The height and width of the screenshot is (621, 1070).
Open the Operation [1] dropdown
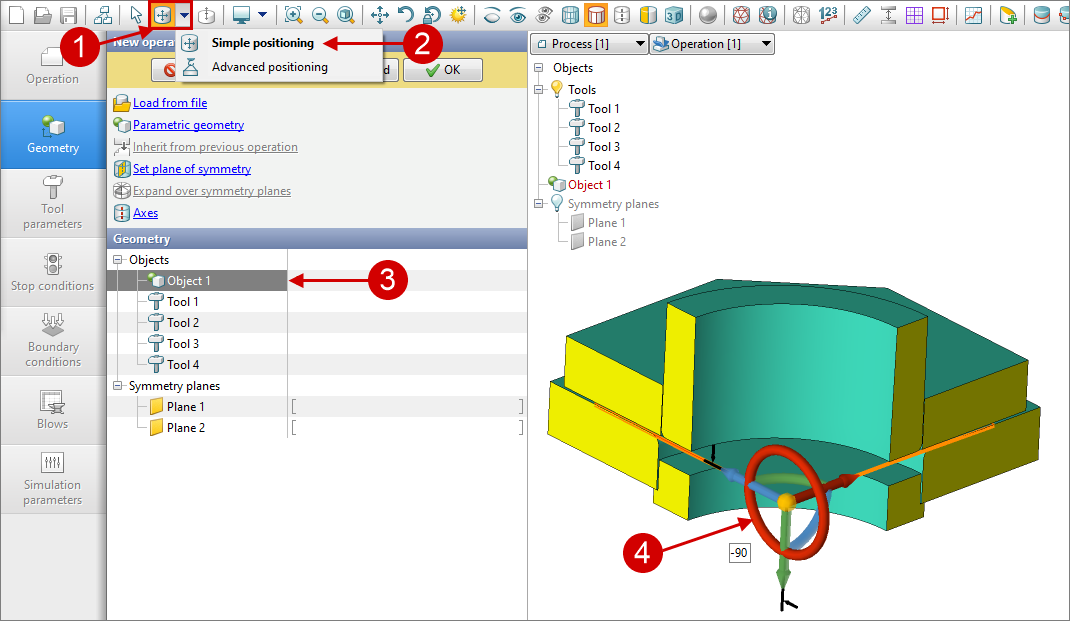pos(711,44)
